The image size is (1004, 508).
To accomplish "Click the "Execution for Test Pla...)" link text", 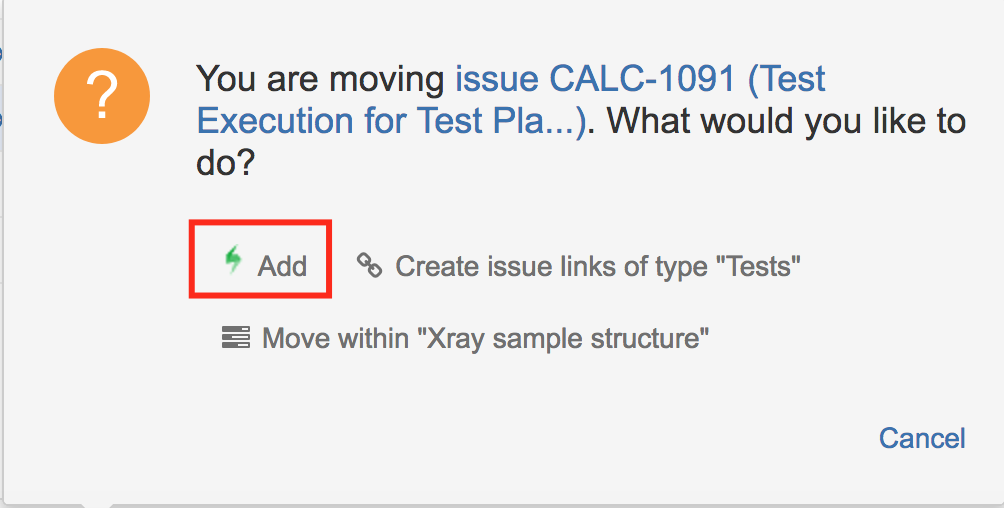I will coord(391,120).
